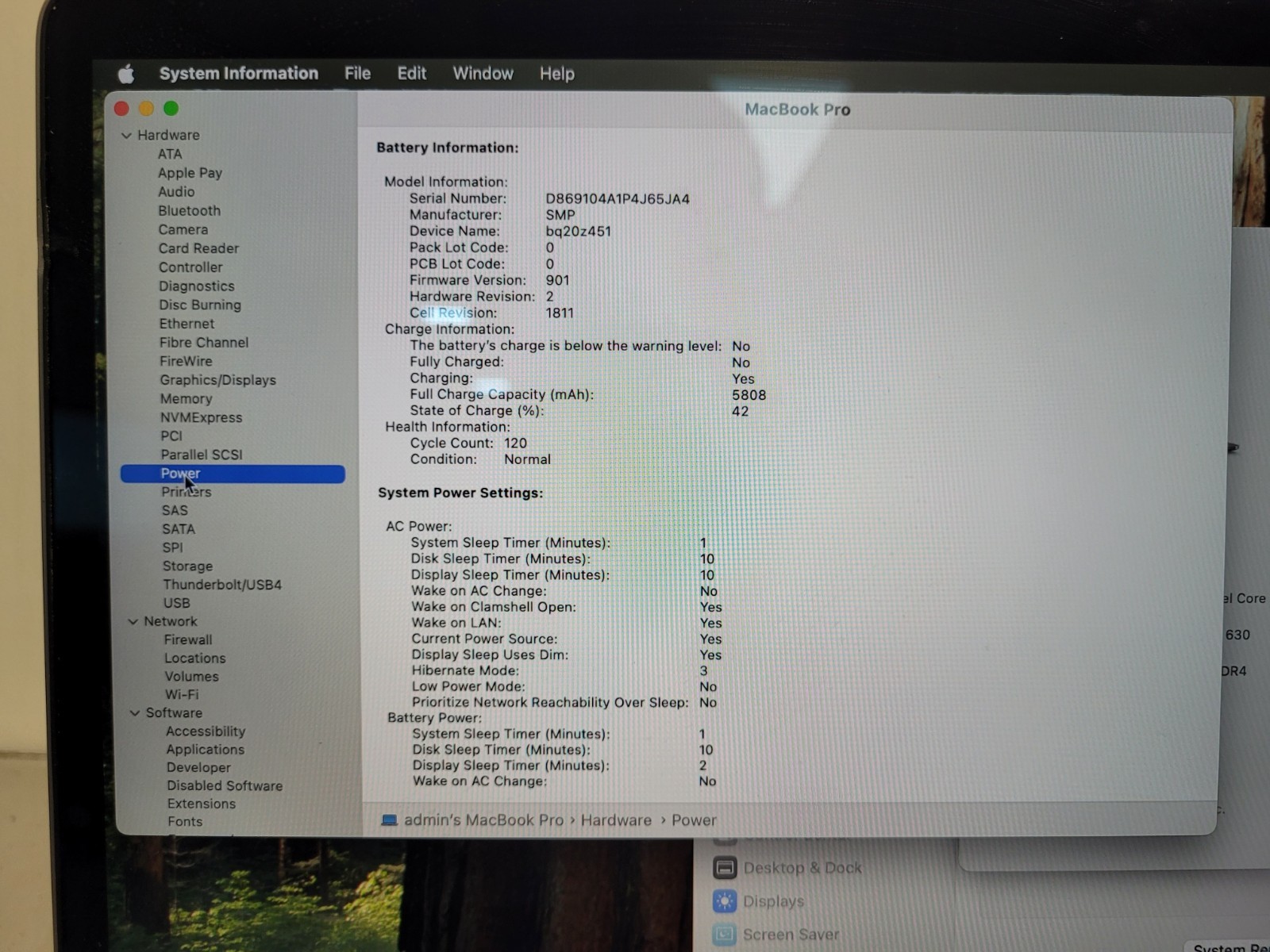Select Ethernet in the sidebar

coord(187,324)
